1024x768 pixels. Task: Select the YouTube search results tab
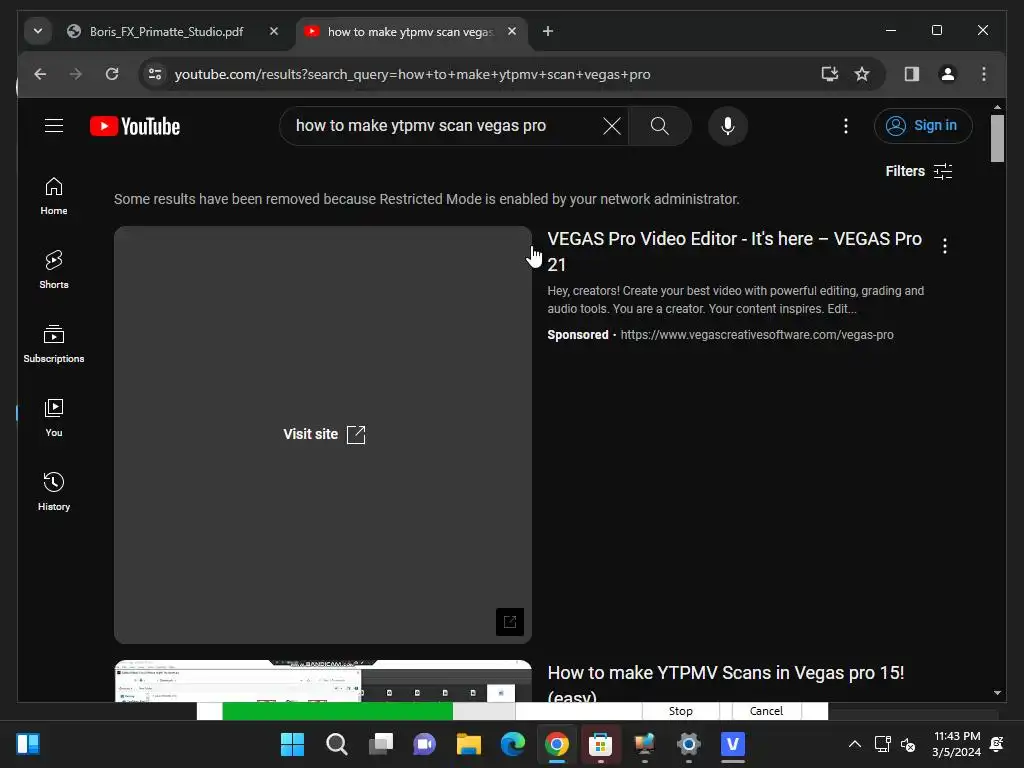(410, 31)
